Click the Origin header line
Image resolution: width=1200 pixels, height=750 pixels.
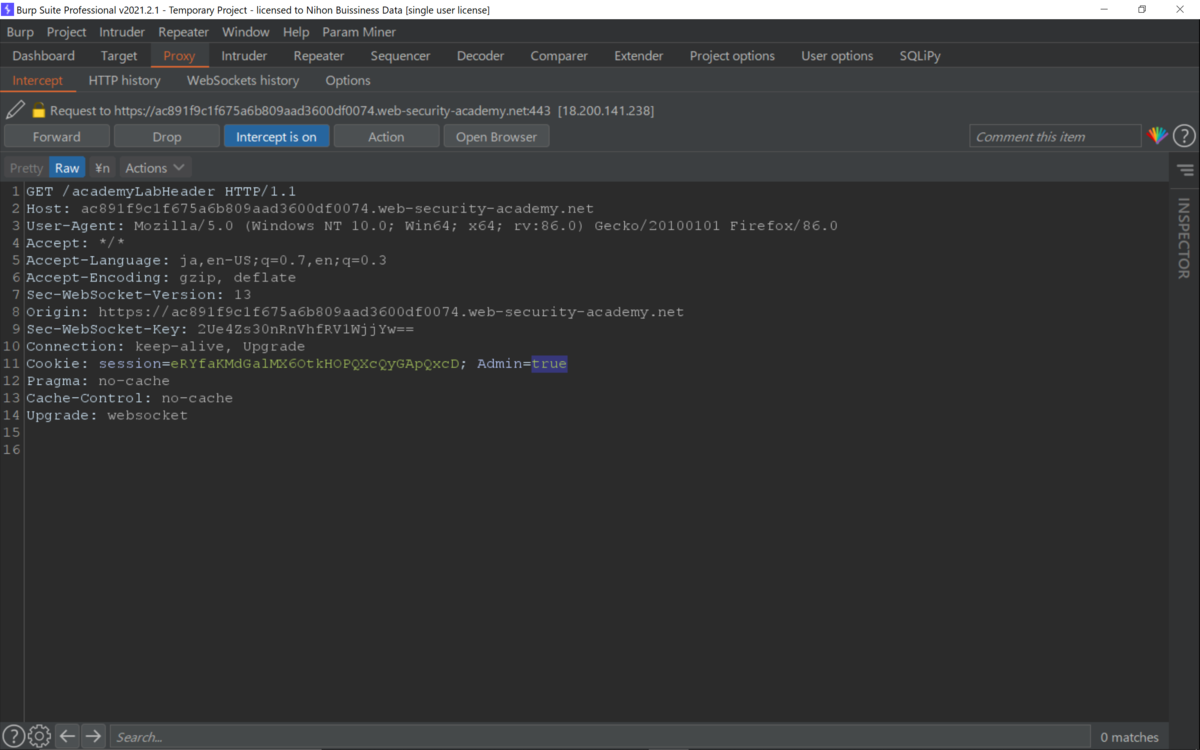pos(355,312)
